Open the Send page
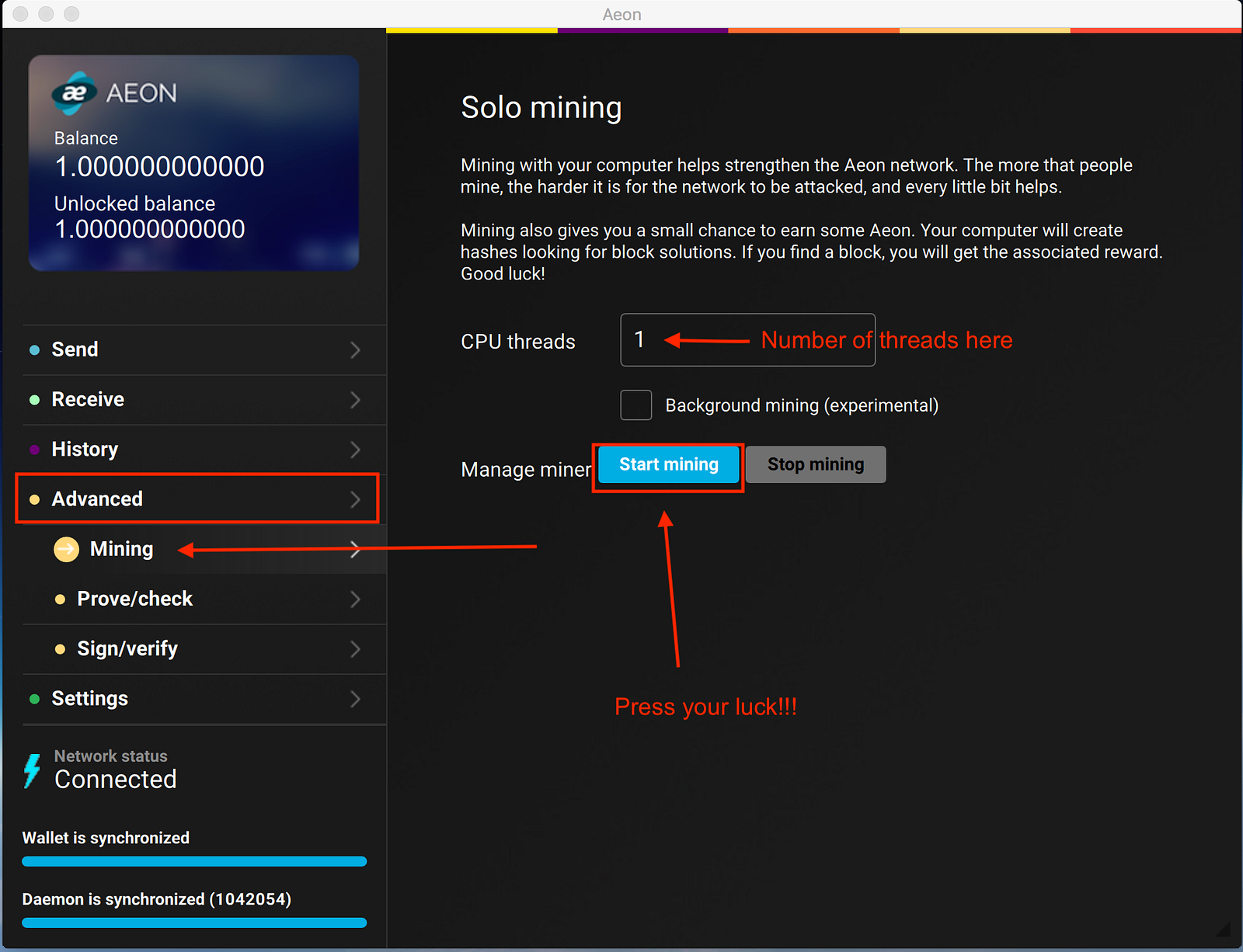This screenshot has width=1243, height=952. click(x=204, y=350)
